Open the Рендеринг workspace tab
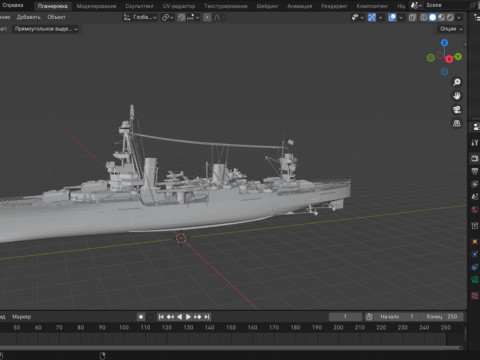This screenshot has width=480, height=360. coord(334,6)
